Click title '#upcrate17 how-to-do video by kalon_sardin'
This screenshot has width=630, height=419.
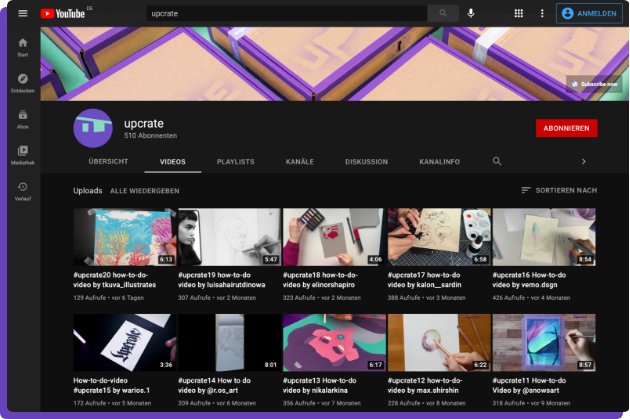[425, 280]
